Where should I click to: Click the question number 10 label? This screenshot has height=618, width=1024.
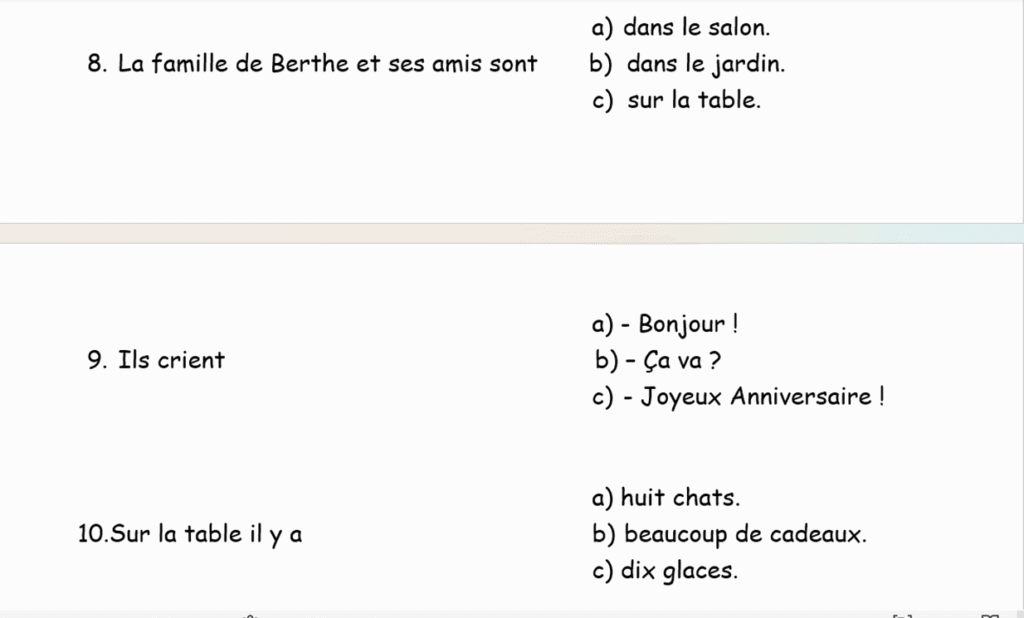[91, 534]
